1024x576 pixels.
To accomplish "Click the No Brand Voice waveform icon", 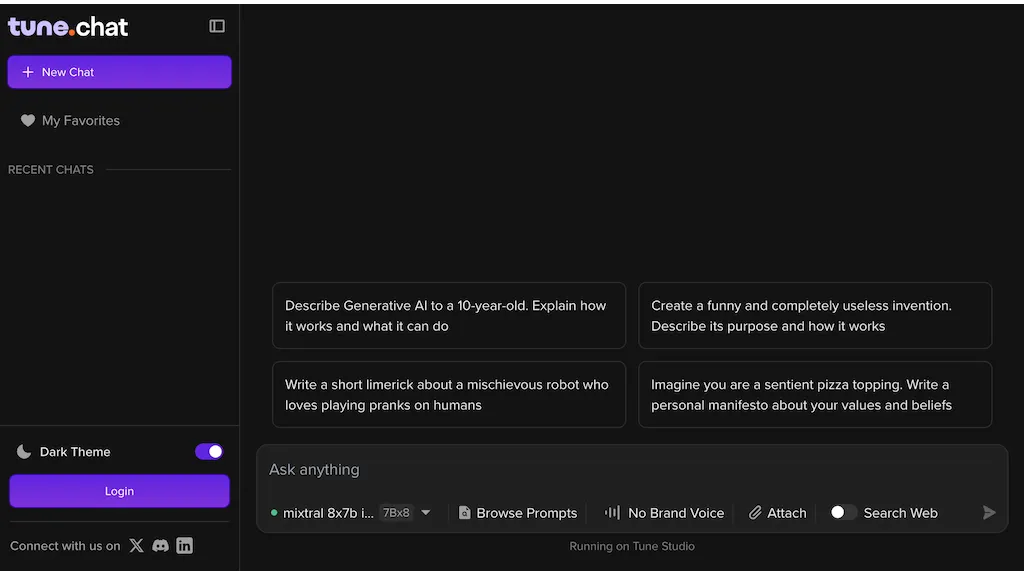I will pyautogui.click(x=612, y=513).
